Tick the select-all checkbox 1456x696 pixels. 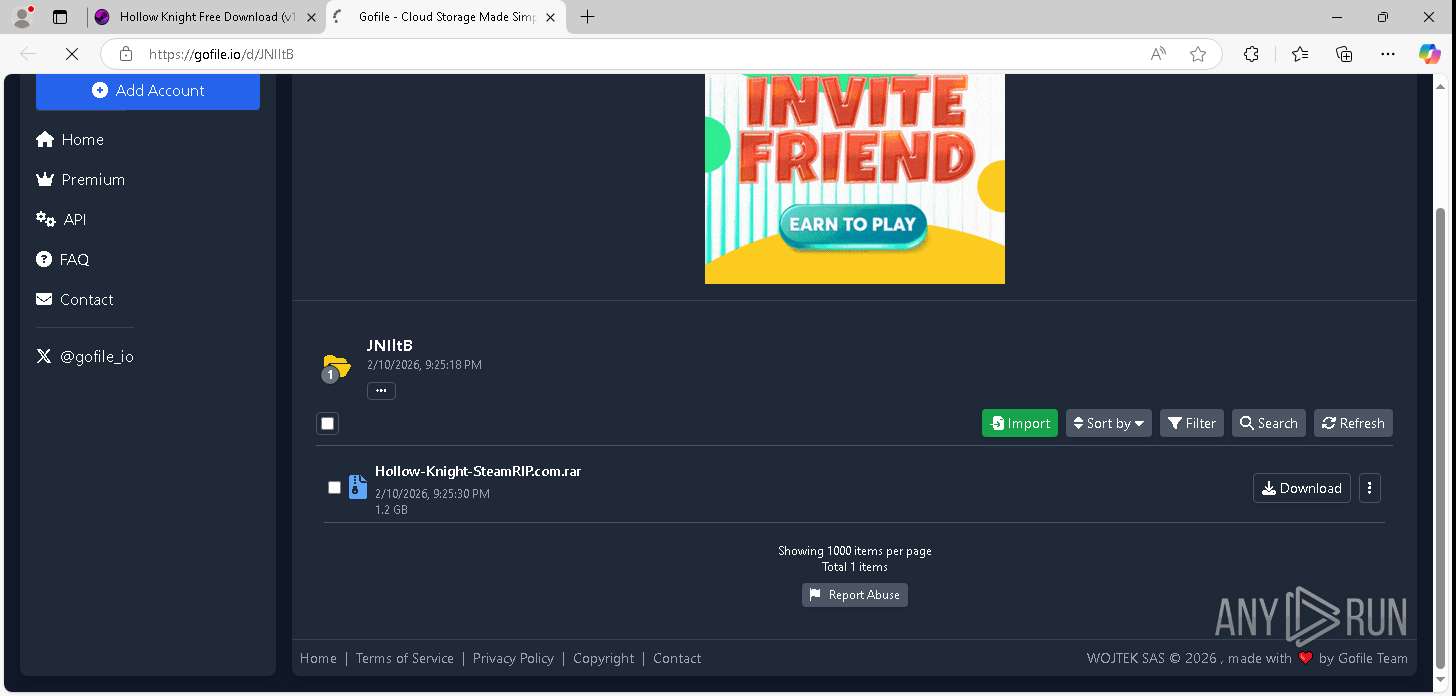[x=327, y=423]
